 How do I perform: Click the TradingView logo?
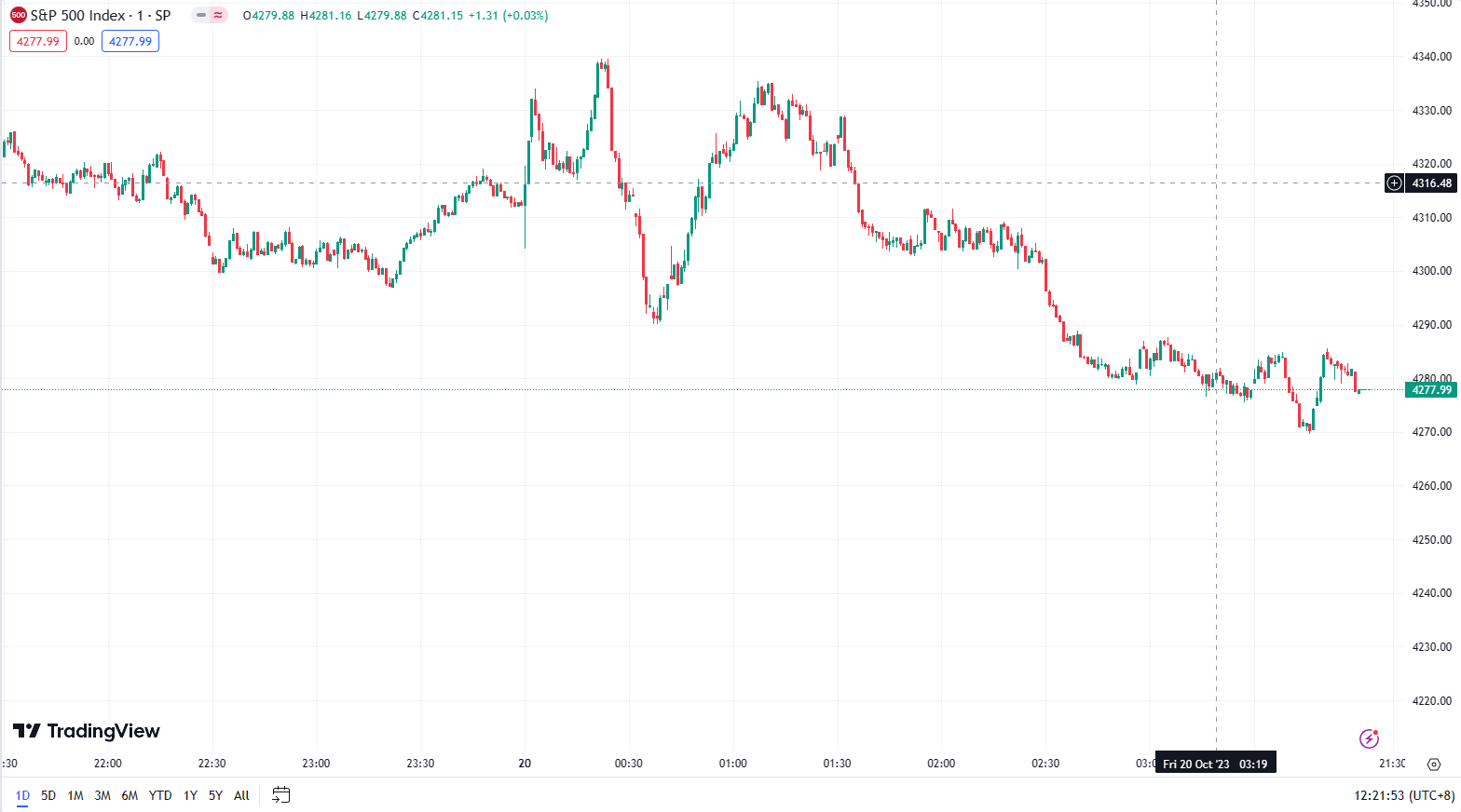pos(87,731)
